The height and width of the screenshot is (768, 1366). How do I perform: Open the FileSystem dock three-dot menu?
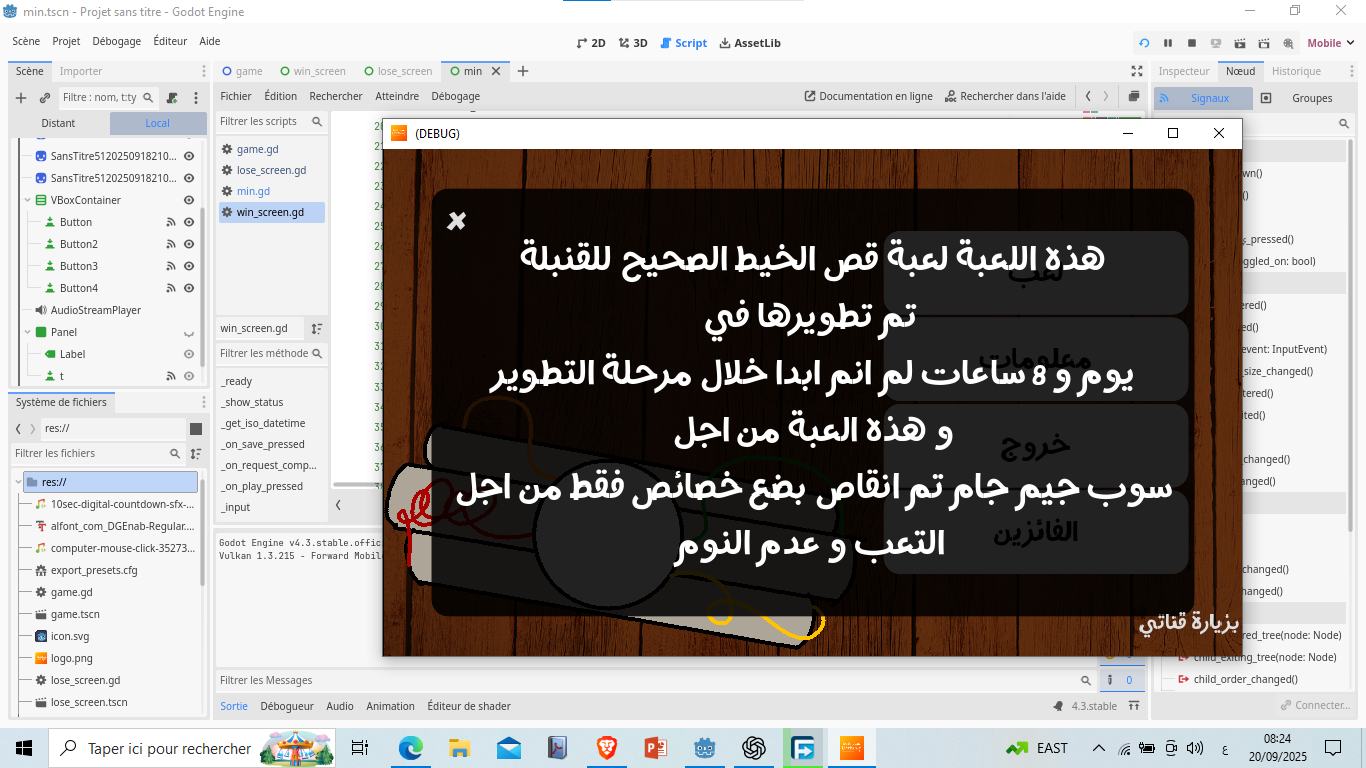click(x=204, y=402)
